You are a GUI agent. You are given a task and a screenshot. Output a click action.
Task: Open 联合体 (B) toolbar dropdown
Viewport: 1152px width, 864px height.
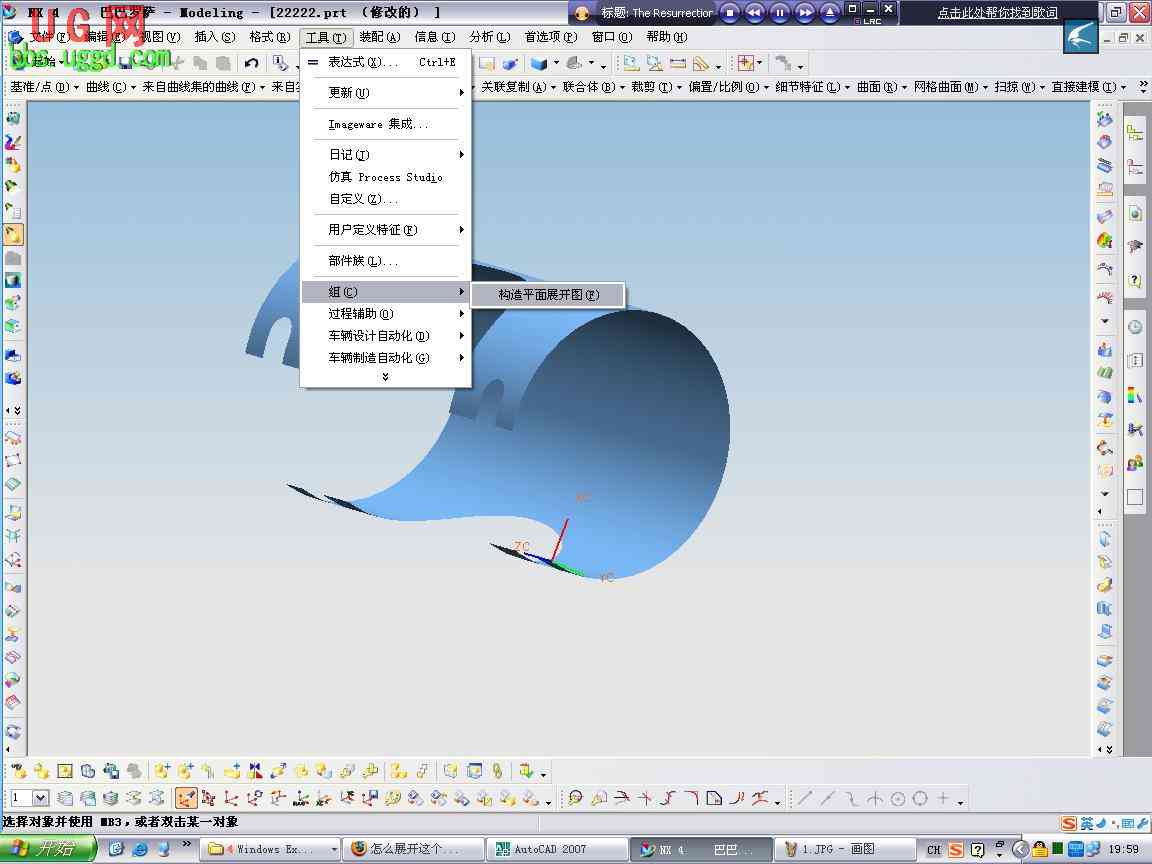tap(594, 87)
